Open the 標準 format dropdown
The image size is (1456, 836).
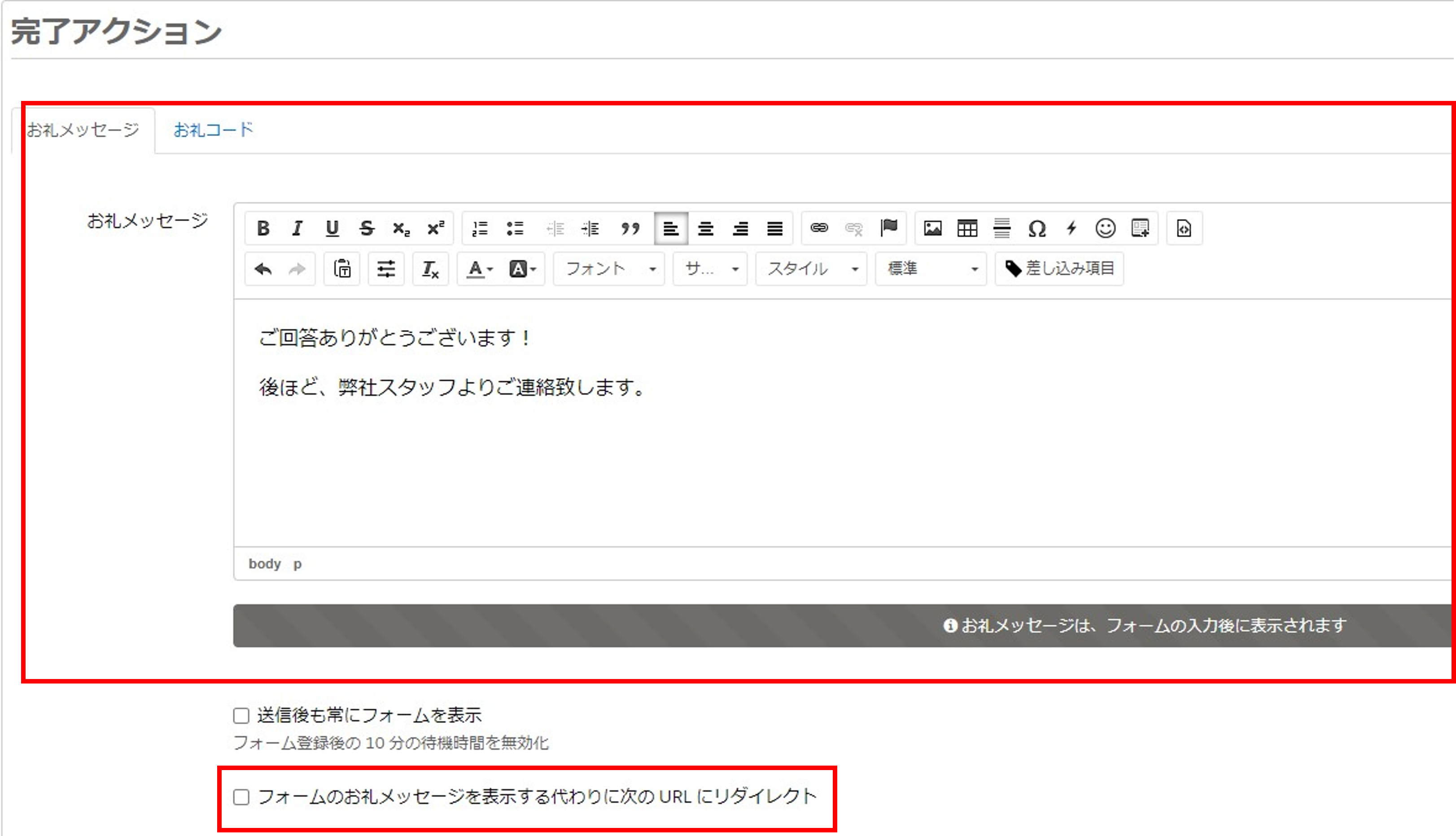931,269
